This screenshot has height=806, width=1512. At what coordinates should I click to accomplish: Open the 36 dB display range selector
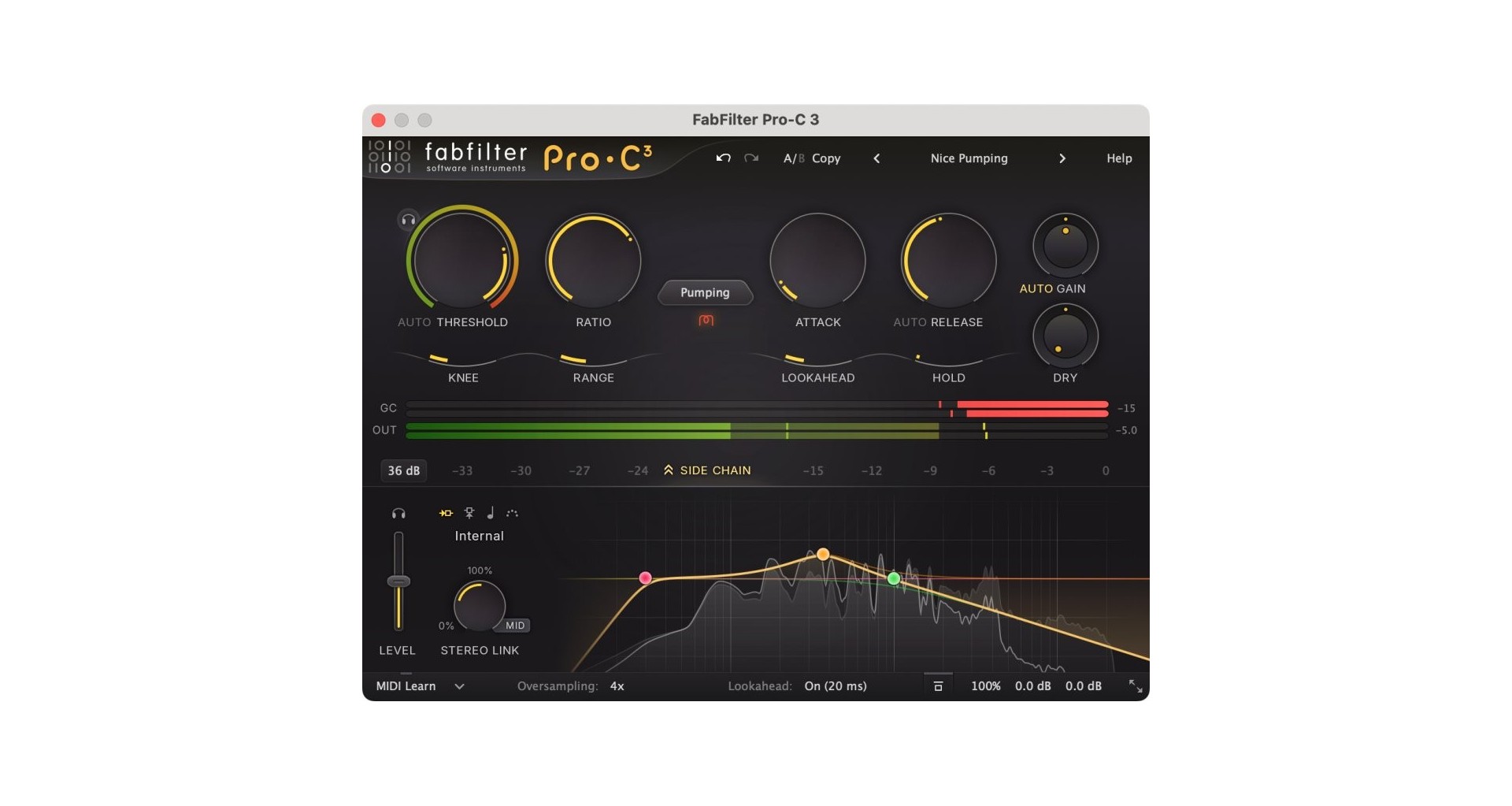click(404, 470)
